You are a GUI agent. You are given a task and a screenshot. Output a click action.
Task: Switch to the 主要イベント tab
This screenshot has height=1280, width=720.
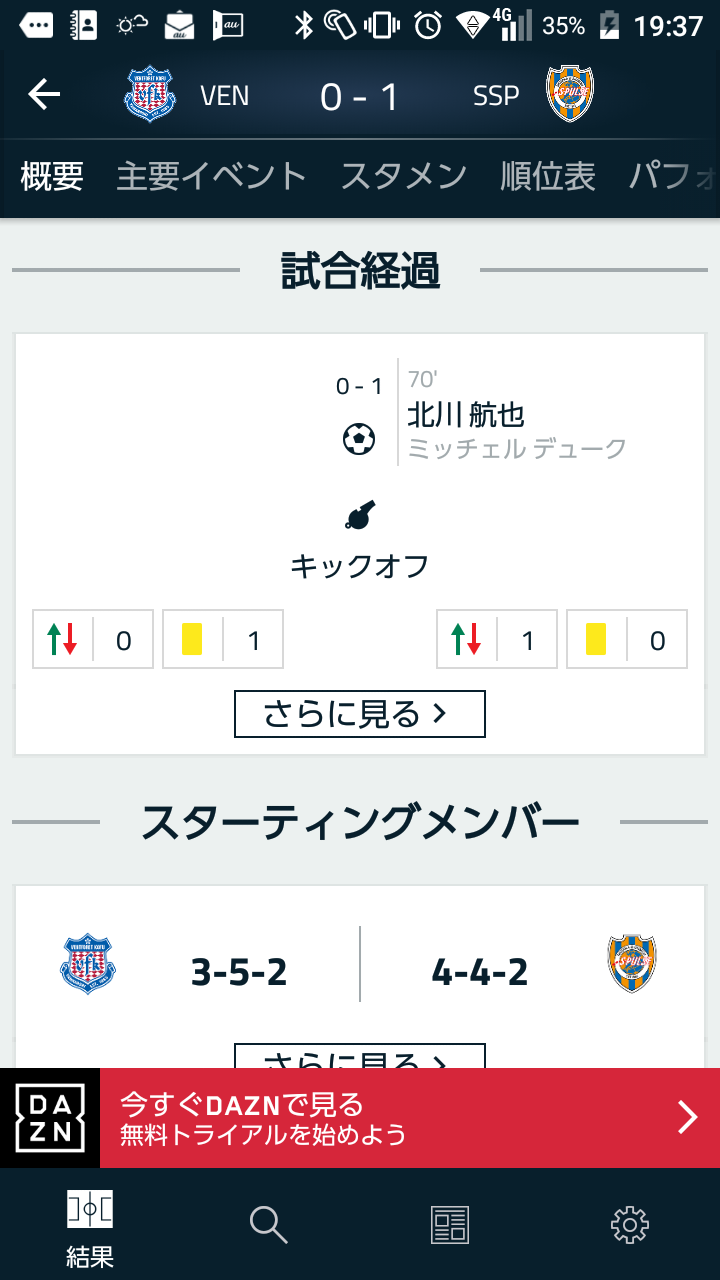(x=211, y=177)
